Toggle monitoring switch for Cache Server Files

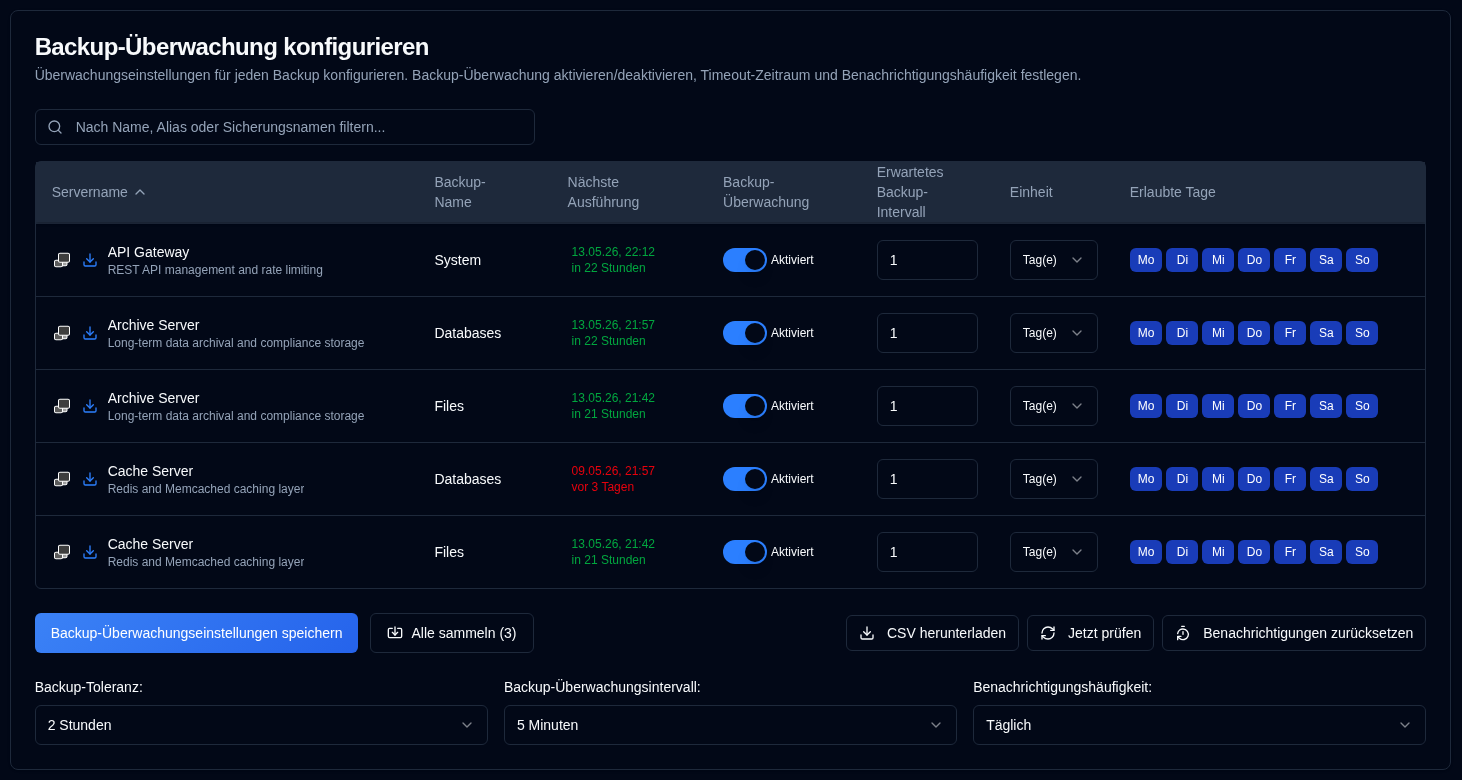point(745,552)
